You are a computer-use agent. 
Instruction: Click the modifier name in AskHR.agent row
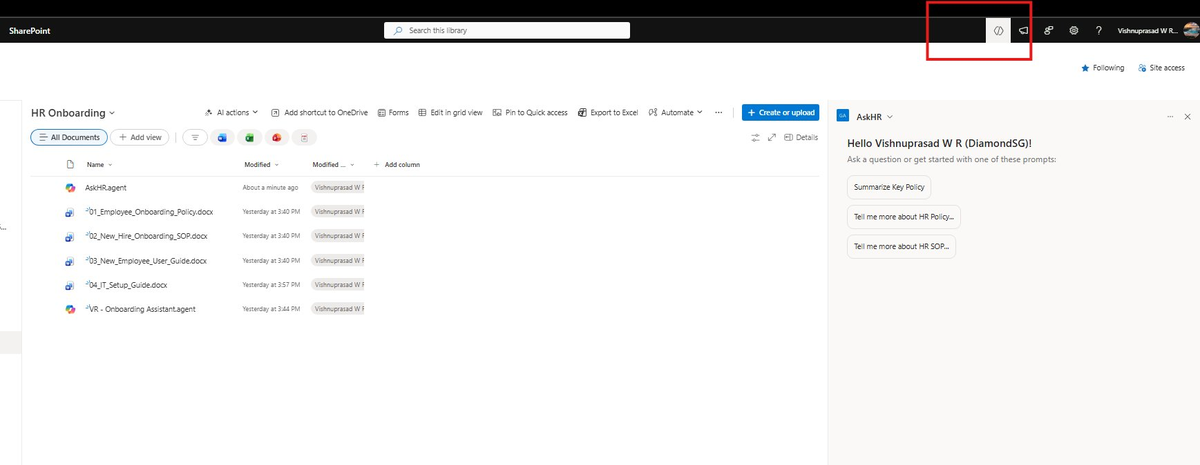338,187
